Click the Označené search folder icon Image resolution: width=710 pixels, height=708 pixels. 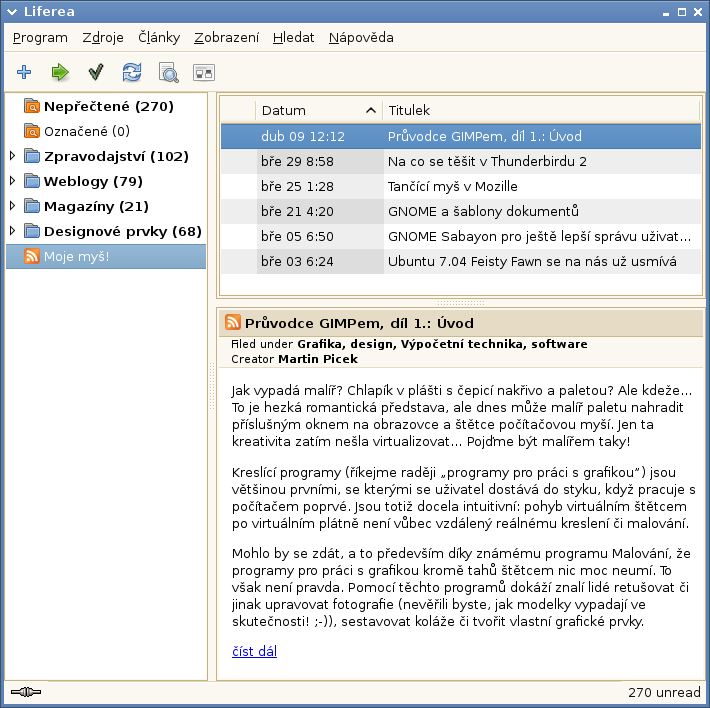[32, 131]
